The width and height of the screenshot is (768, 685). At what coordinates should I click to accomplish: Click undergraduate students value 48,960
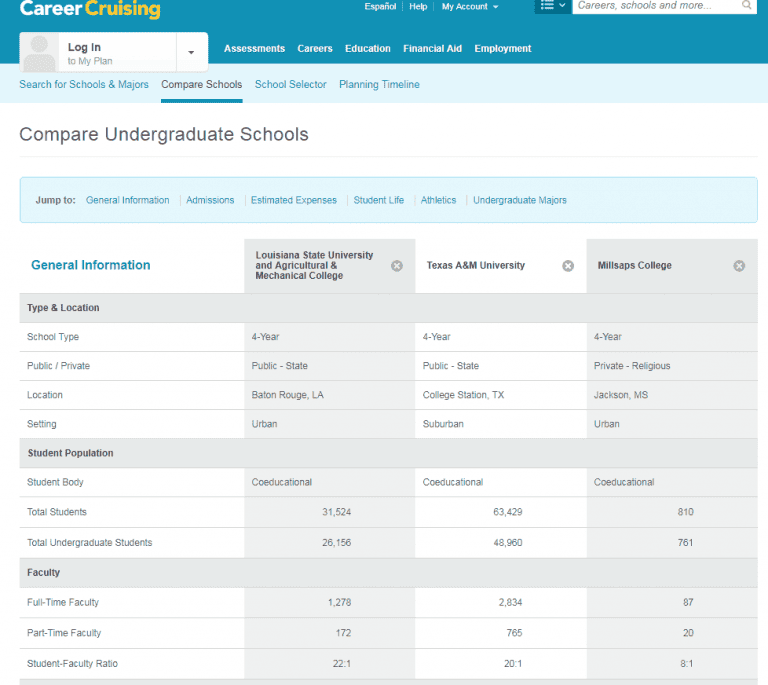tap(507, 543)
